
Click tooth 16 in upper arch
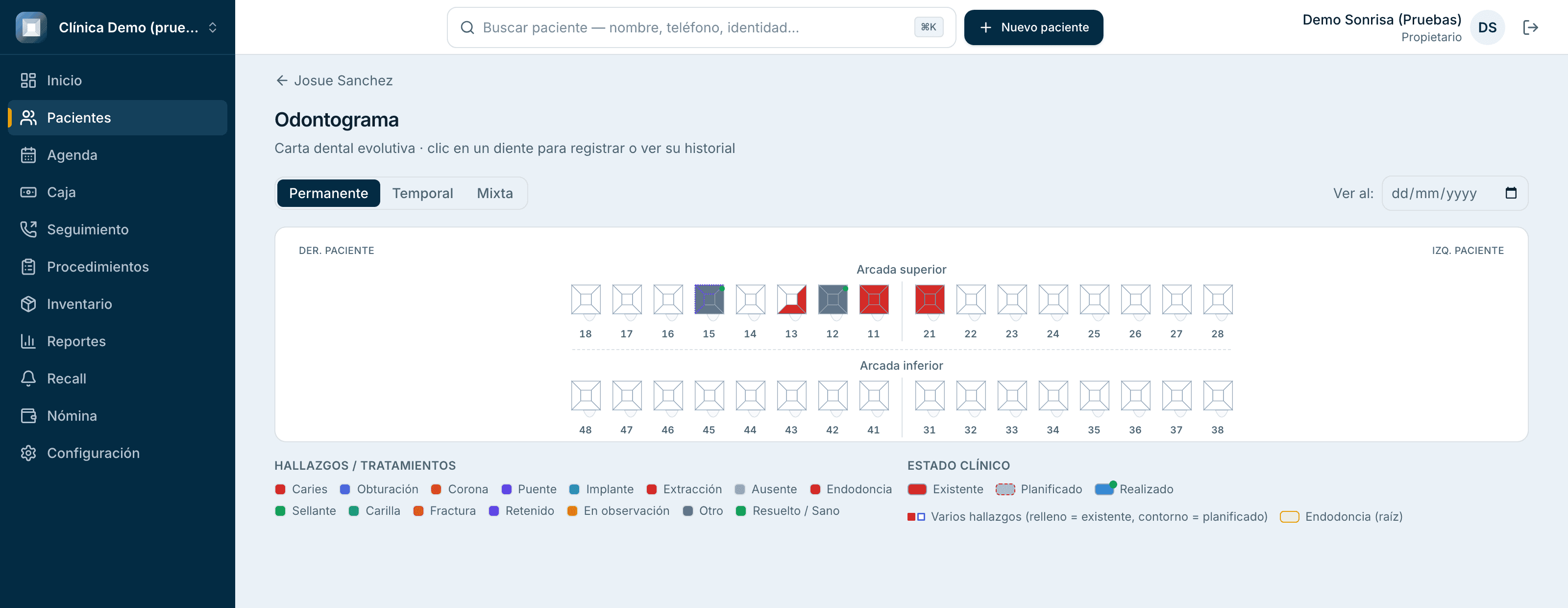pos(668,300)
